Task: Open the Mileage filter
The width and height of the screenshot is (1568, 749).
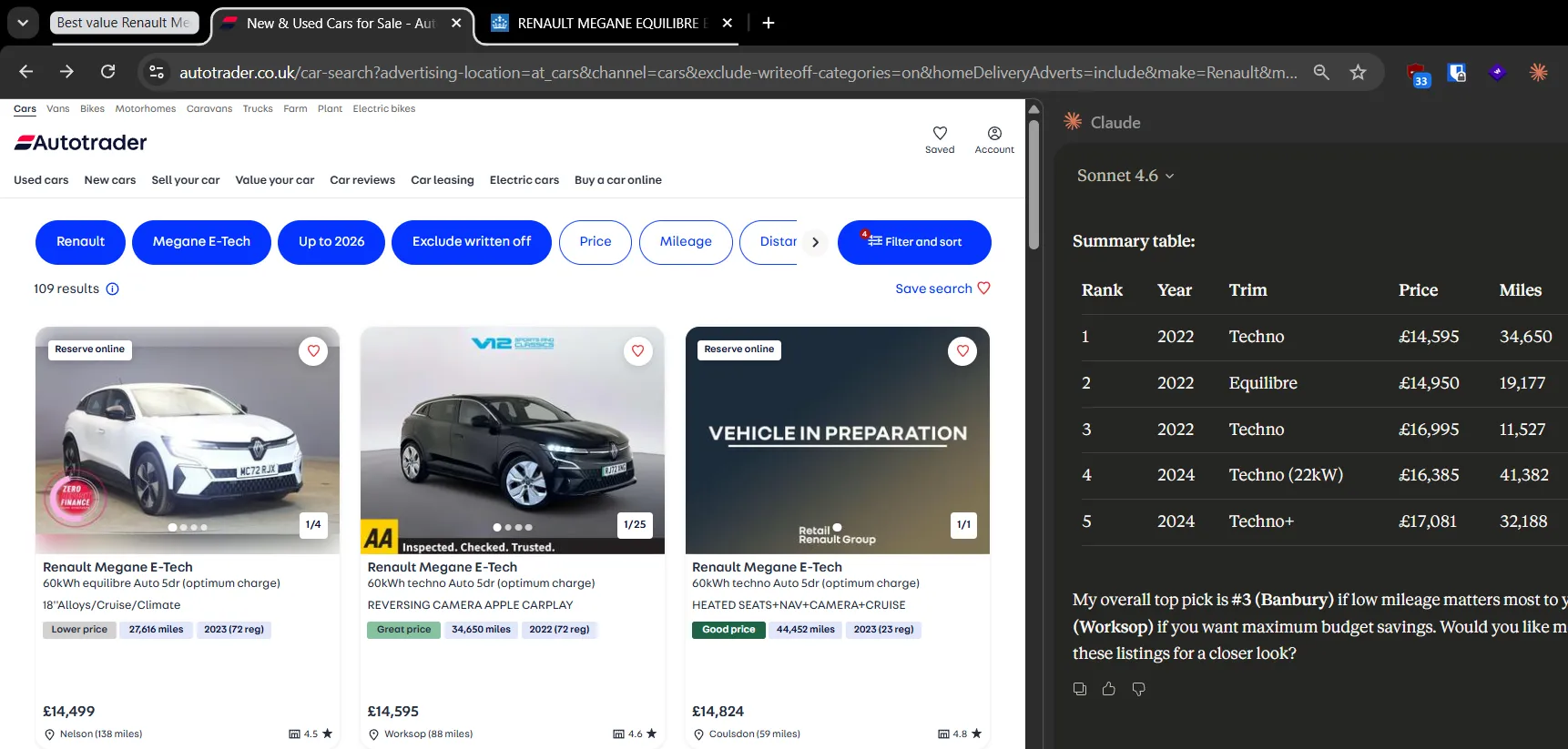Action: coord(686,242)
